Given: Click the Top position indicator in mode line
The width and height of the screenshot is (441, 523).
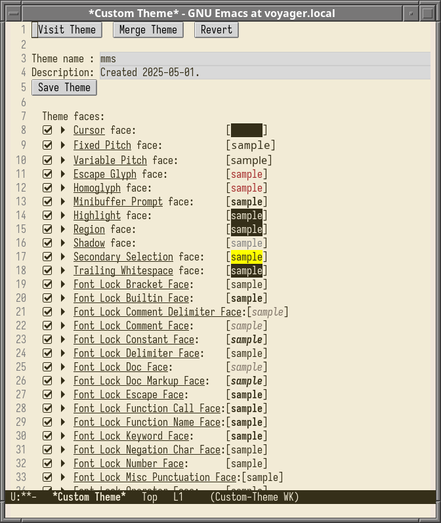Looking at the screenshot, I should [x=149, y=497].
